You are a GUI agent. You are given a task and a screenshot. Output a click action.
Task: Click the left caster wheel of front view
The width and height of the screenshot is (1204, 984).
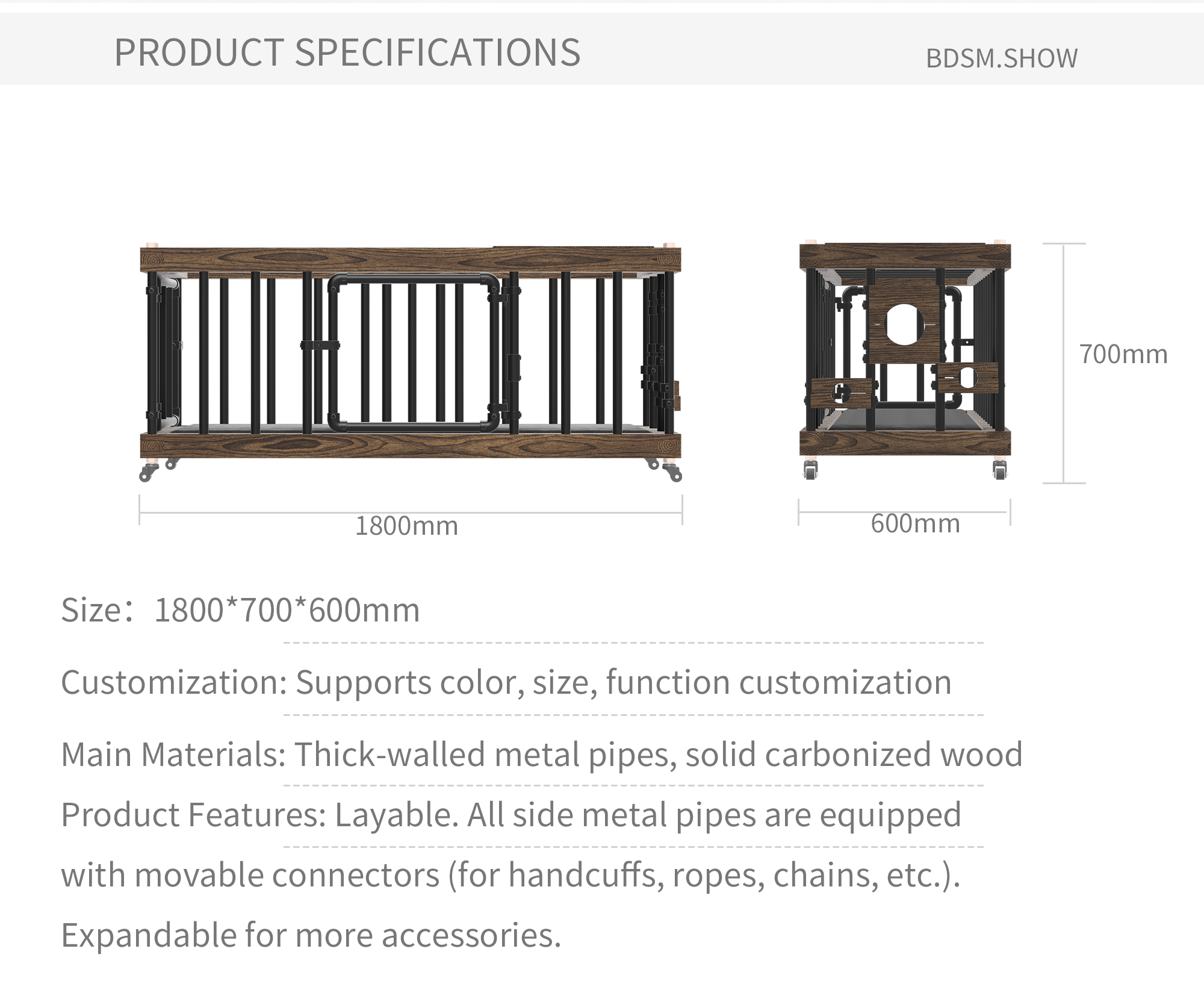coord(147,473)
